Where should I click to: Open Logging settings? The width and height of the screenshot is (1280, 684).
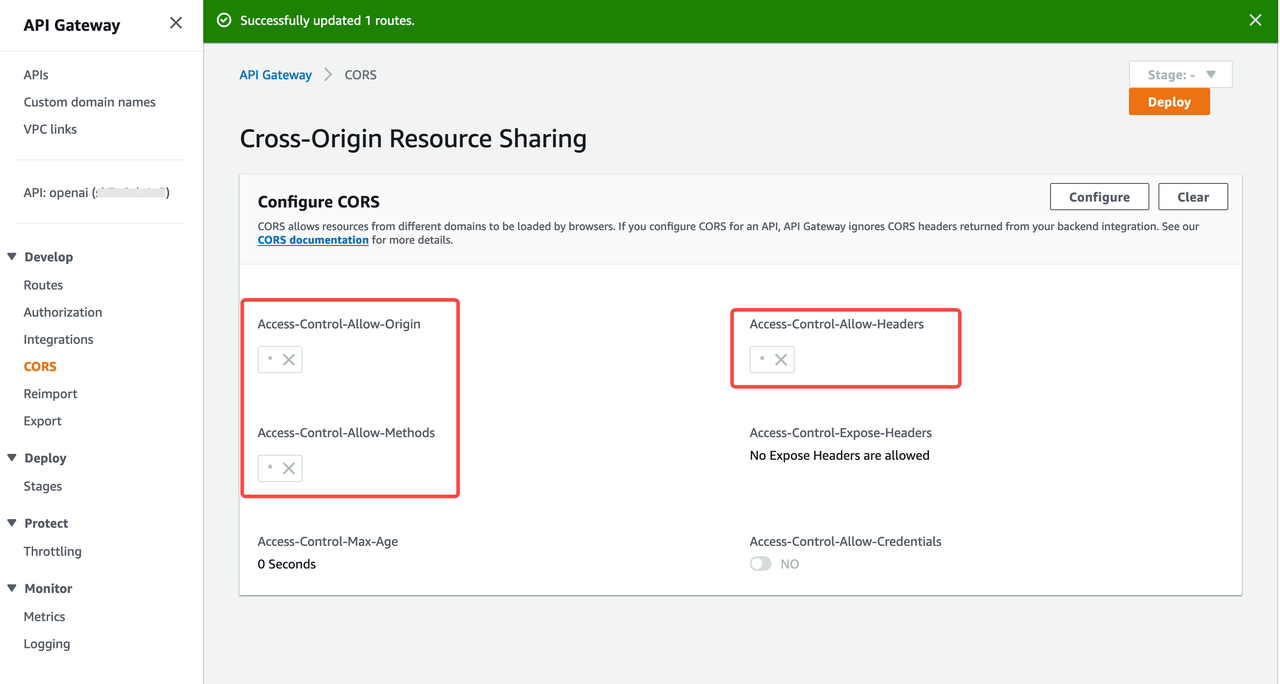pyautogui.click(x=47, y=644)
